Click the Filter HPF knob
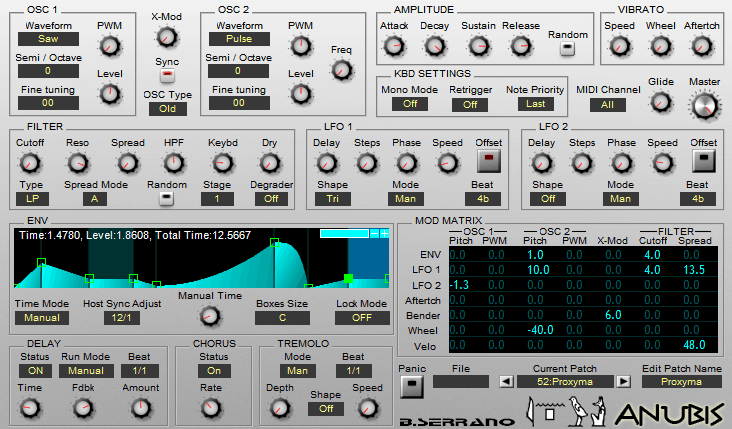Viewport: 732px width, 429px height. coord(173,163)
